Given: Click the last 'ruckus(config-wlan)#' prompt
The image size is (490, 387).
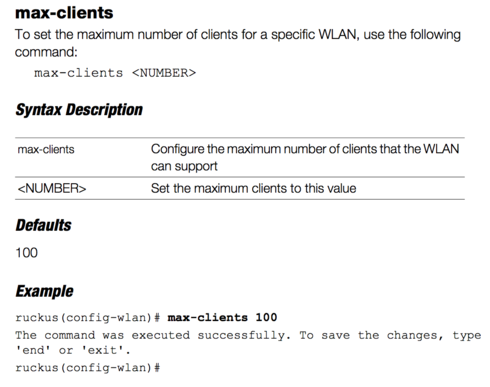Looking at the screenshot, I should tap(88, 368).
